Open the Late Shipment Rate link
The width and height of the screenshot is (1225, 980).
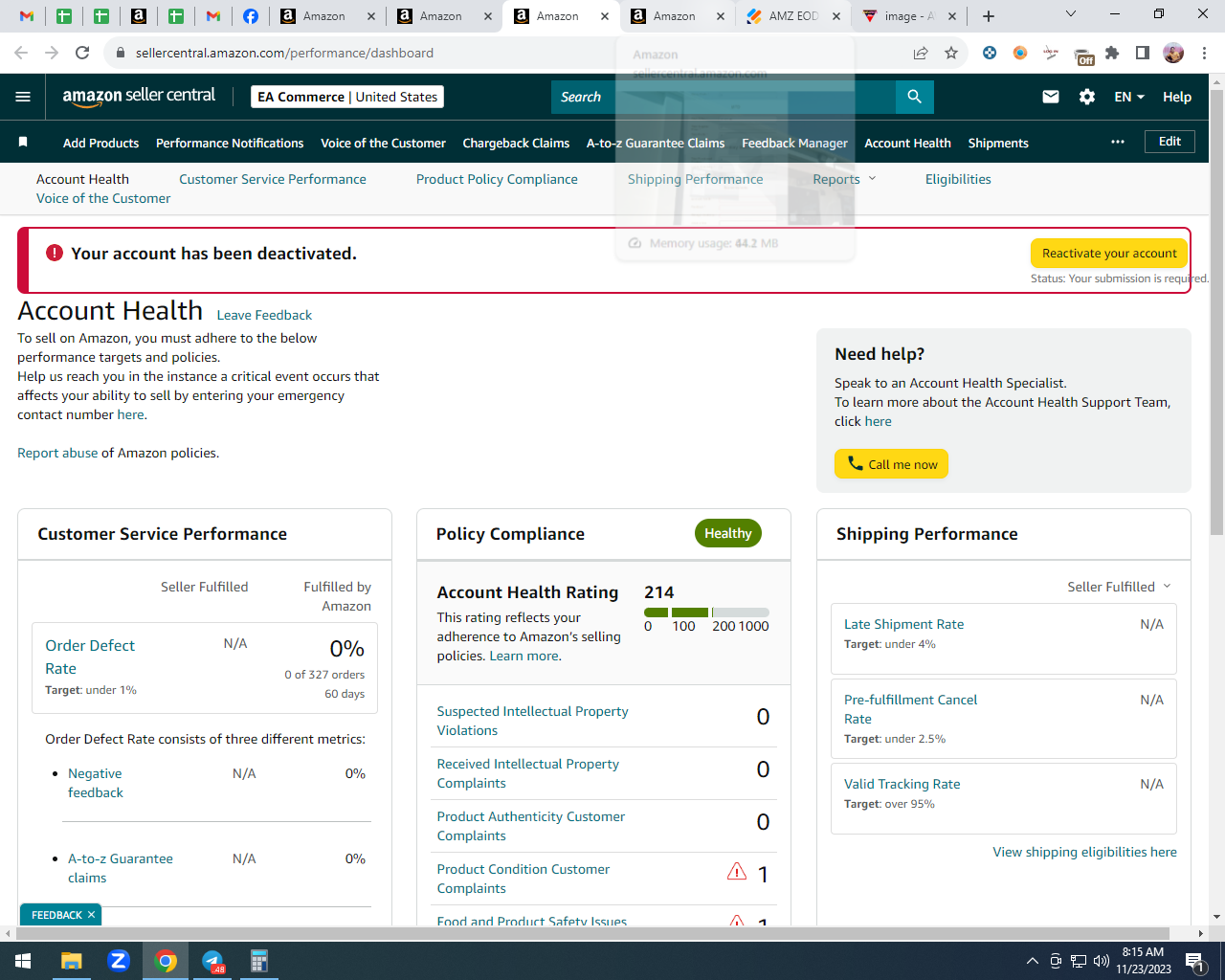903,624
